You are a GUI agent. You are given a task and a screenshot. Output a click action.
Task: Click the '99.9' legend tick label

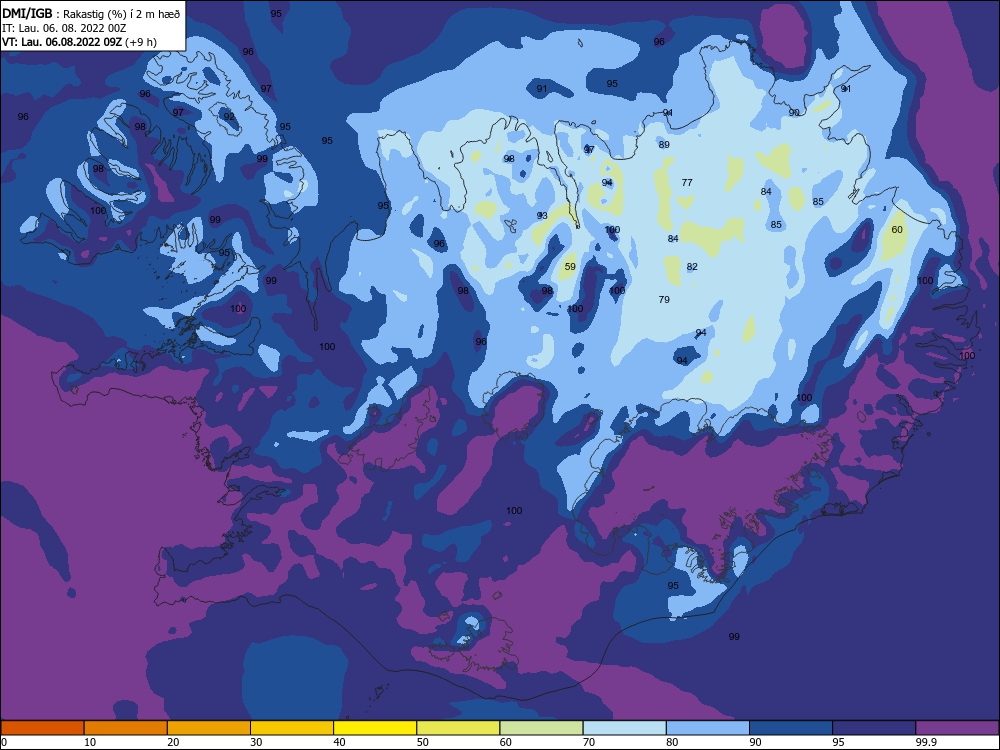pyautogui.click(x=926, y=742)
